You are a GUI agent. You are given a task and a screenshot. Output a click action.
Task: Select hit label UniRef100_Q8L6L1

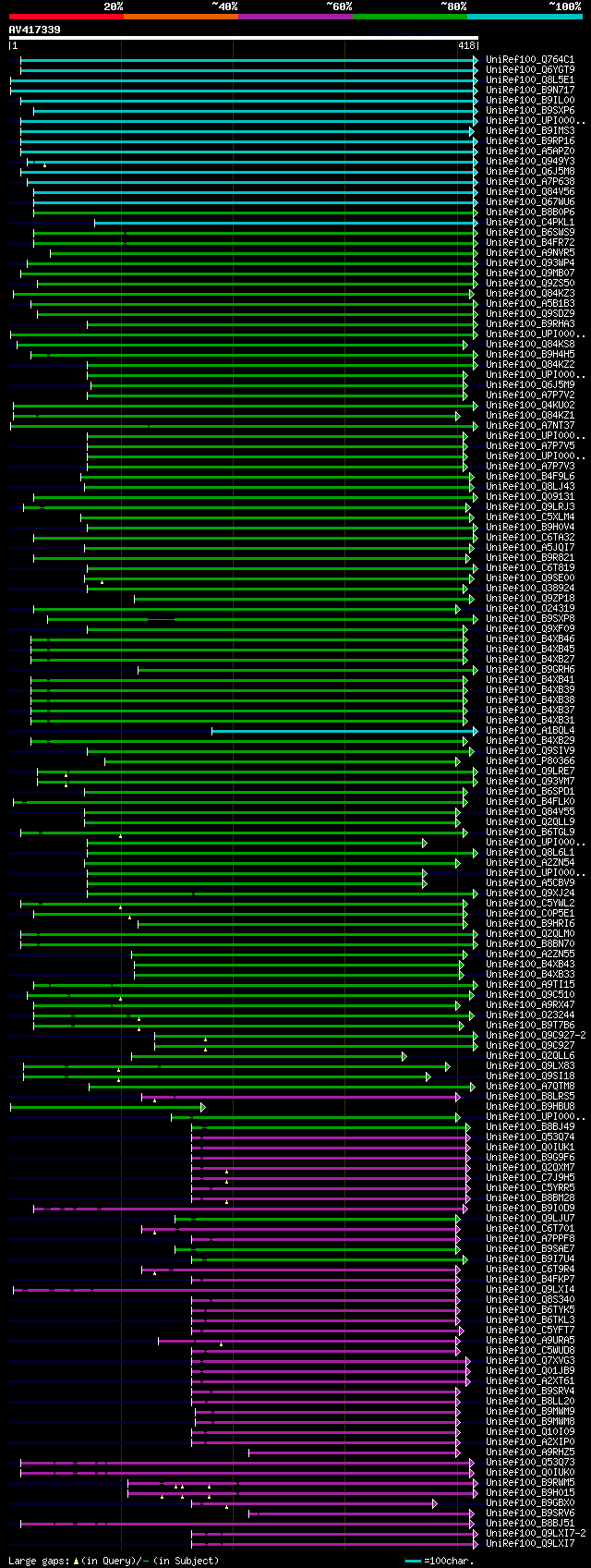(x=530, y=852)
